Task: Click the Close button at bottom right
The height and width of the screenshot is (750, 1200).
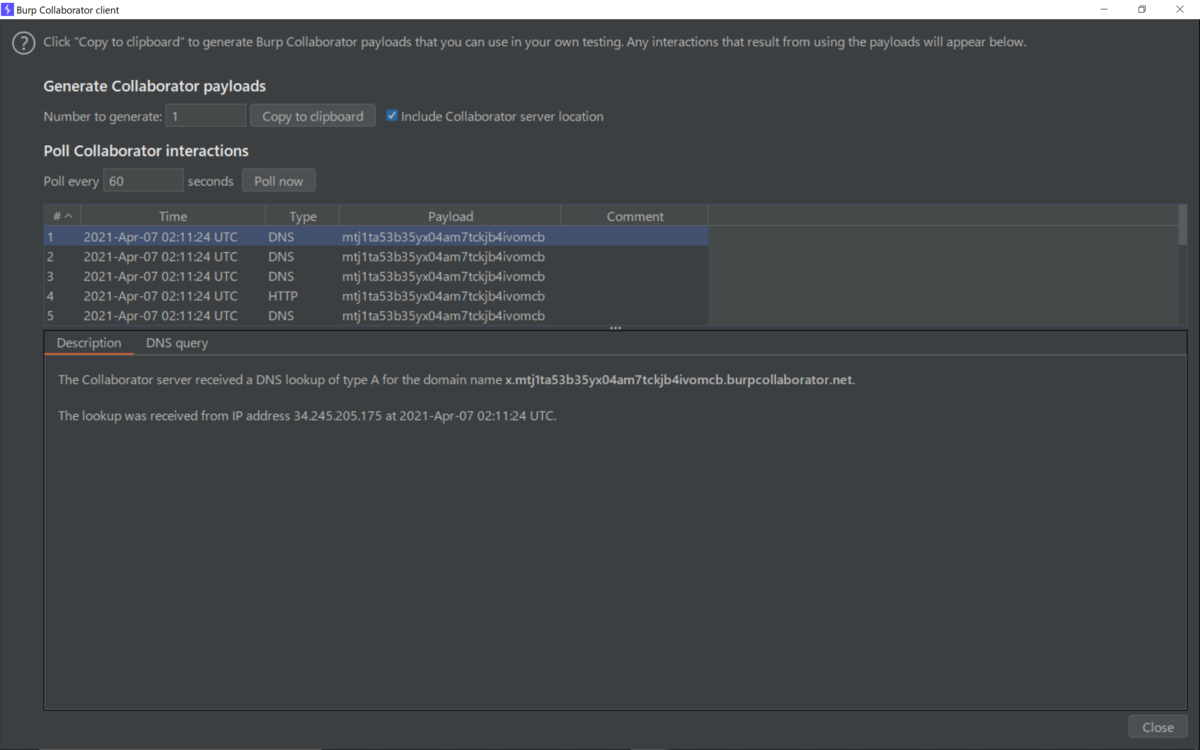Action: [1158, 727]
